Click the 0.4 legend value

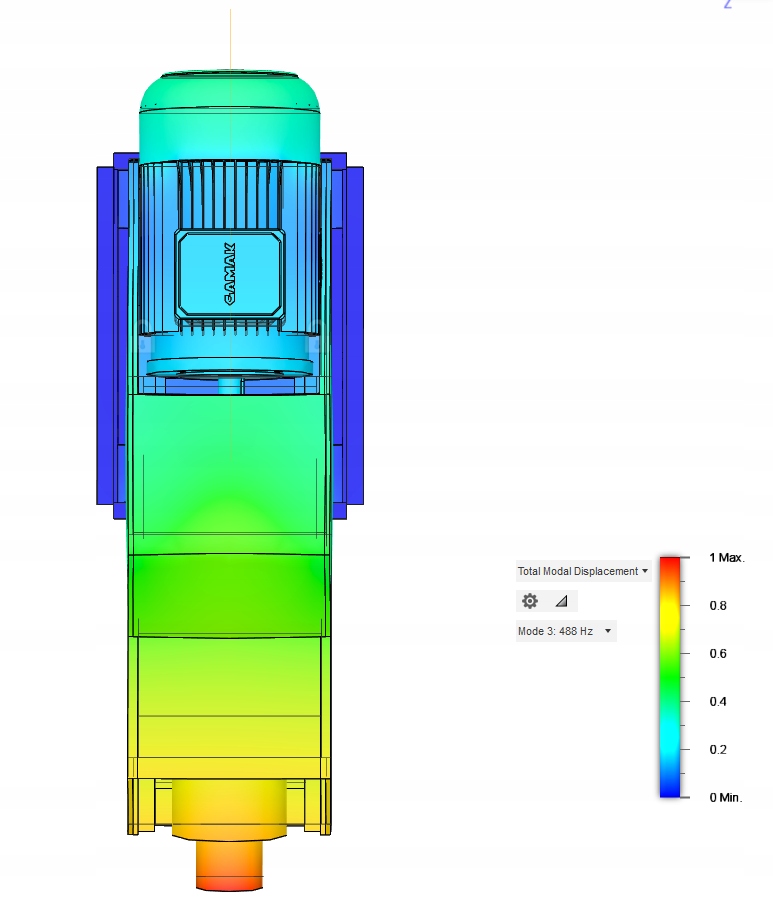click(718, 702)
